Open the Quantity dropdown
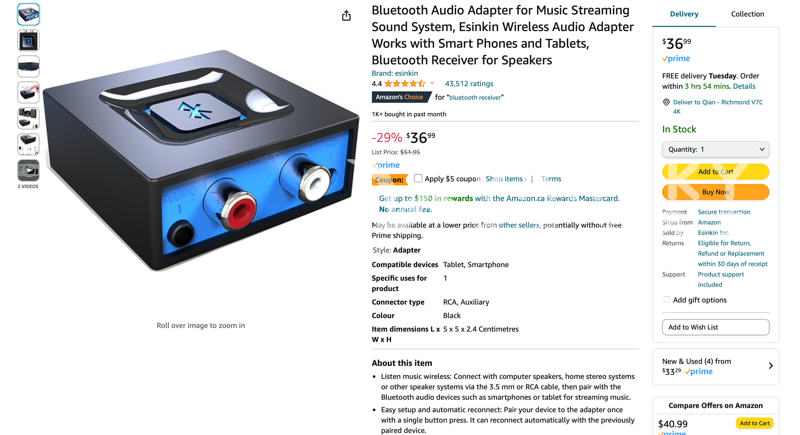Viewport: 800px width, 435px height. (x=715, y=149)
